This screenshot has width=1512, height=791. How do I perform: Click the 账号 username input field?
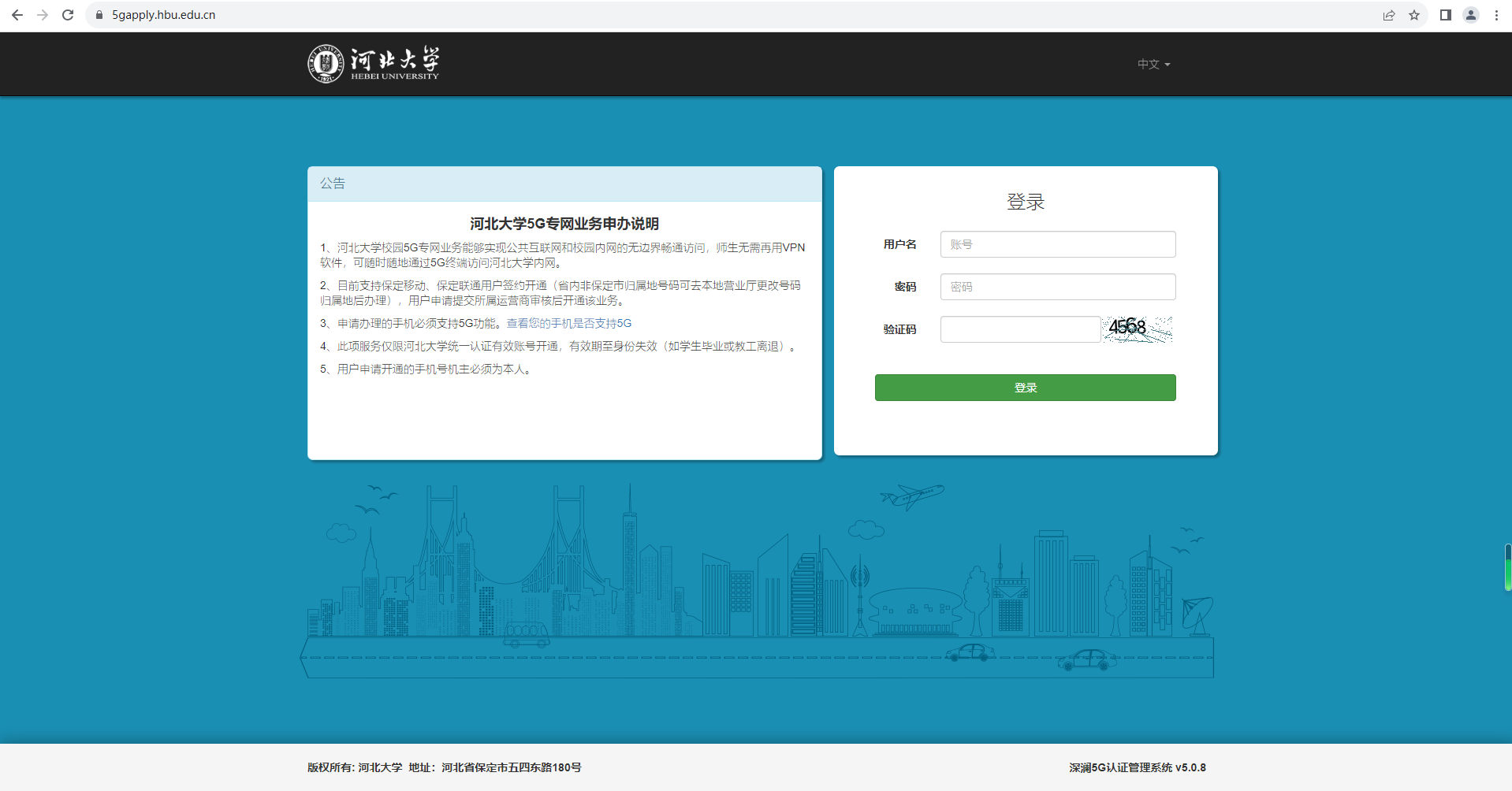1058,244
